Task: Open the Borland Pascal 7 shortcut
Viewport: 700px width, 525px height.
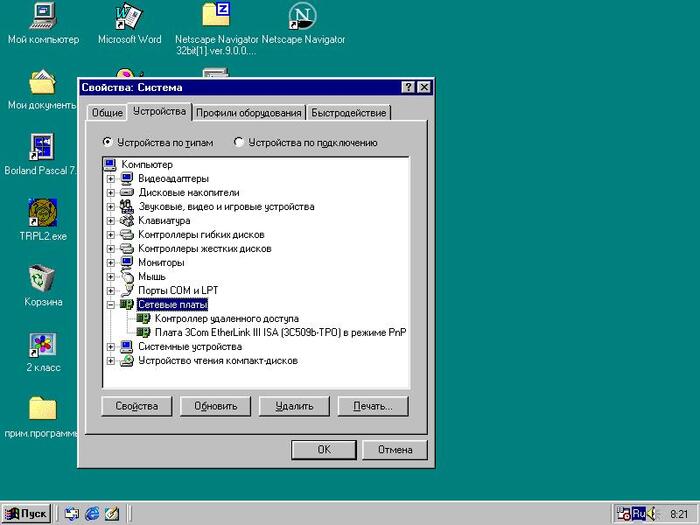Action: 43,148
